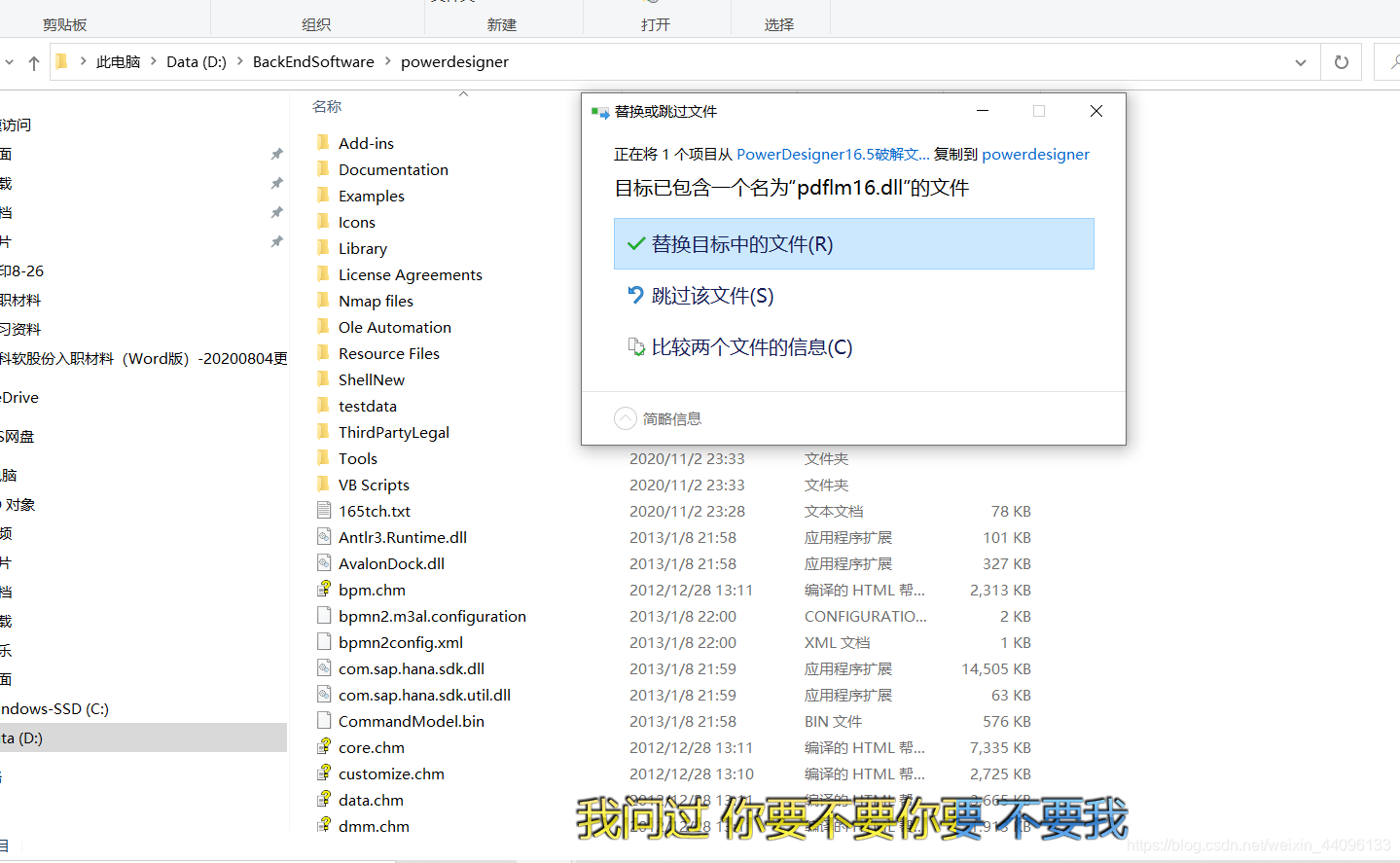Screen dimensions: 1400x863
Task: Select the Nmap files folder icon
Action: point(323,300)
